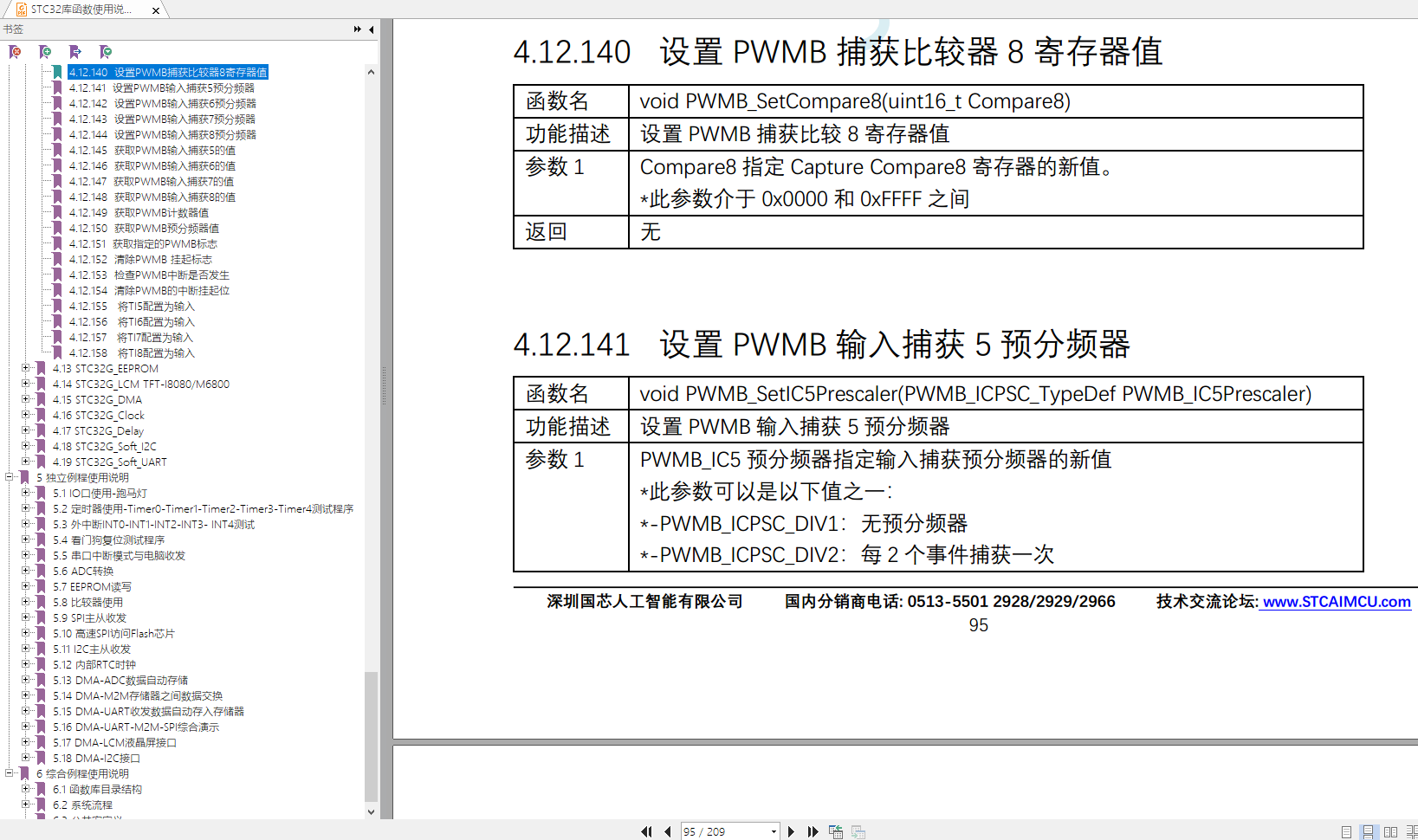Collapse the 6 综合例程使用说明 bookmark node

[10, 773]
